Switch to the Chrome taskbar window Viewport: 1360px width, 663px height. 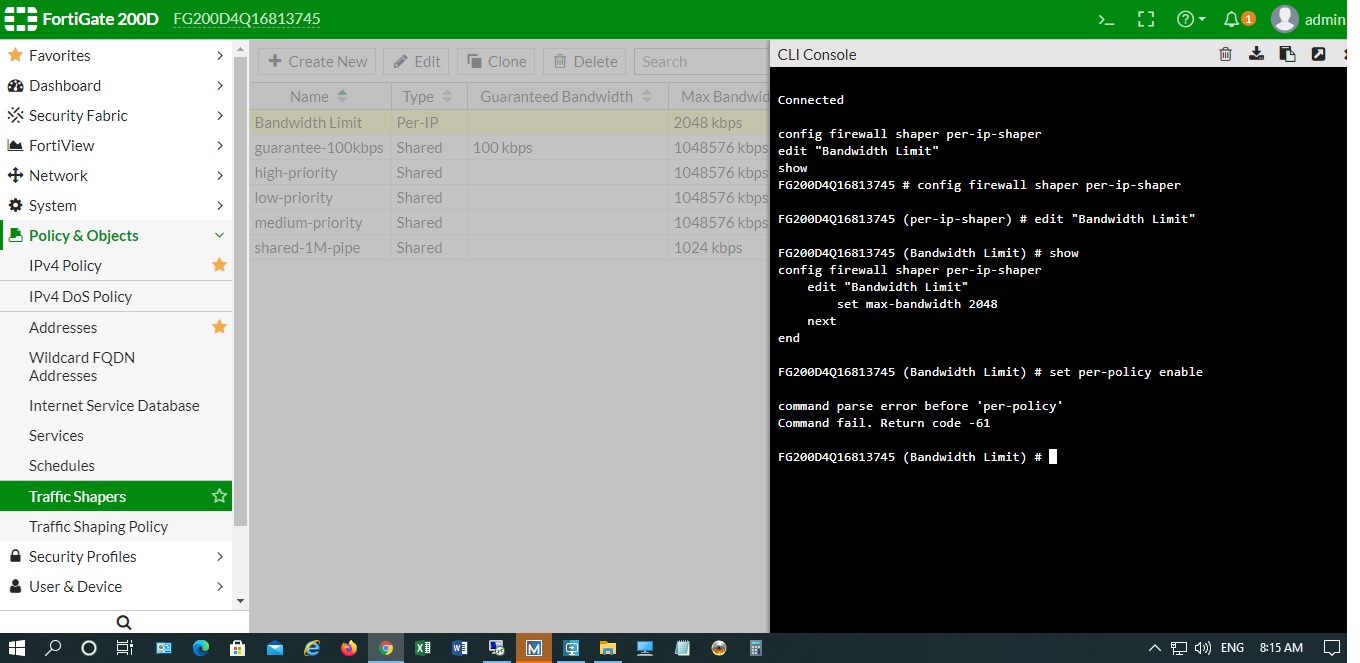[386, 647]
